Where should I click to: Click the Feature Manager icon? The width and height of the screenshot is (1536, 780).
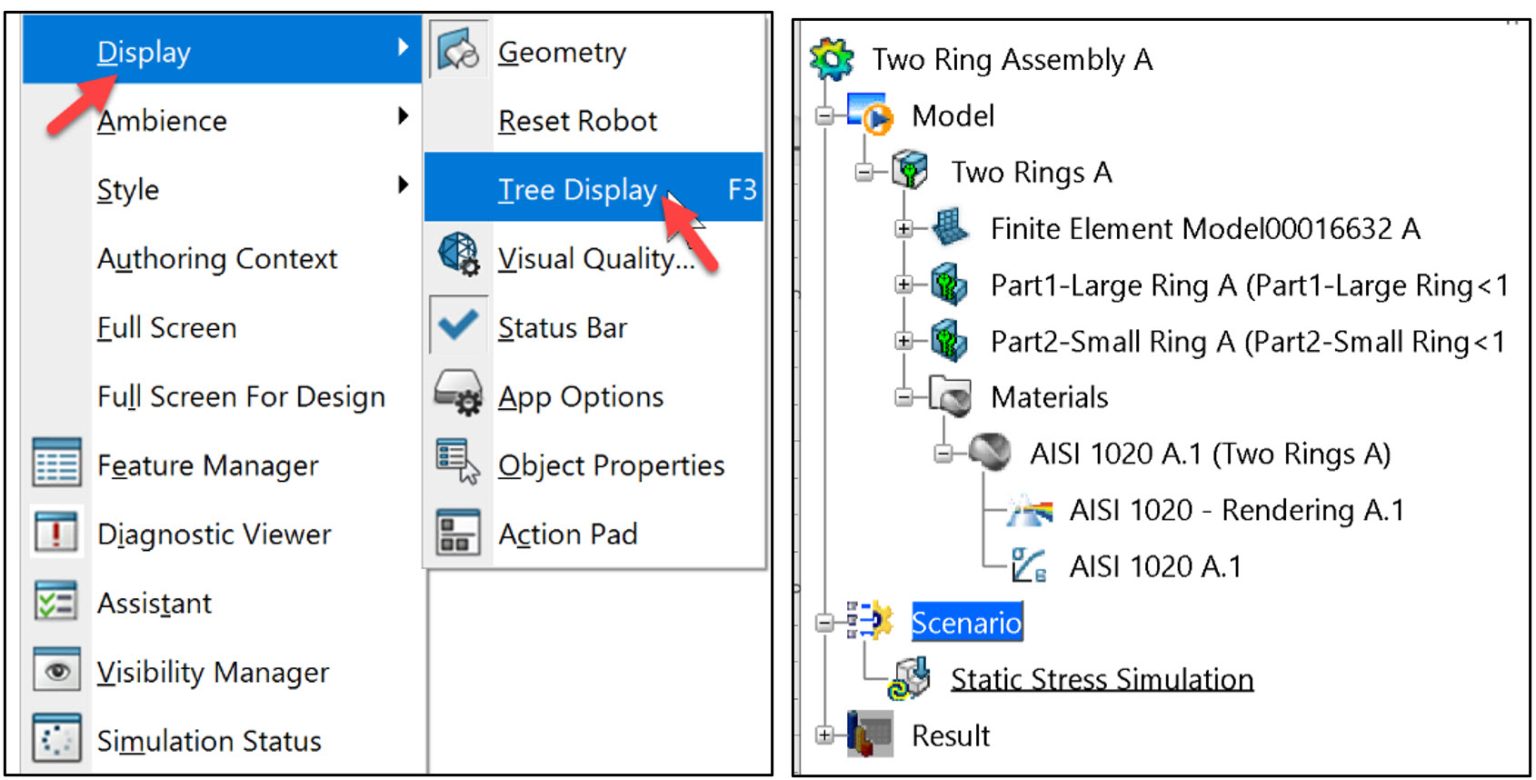[x=58, y=465]
